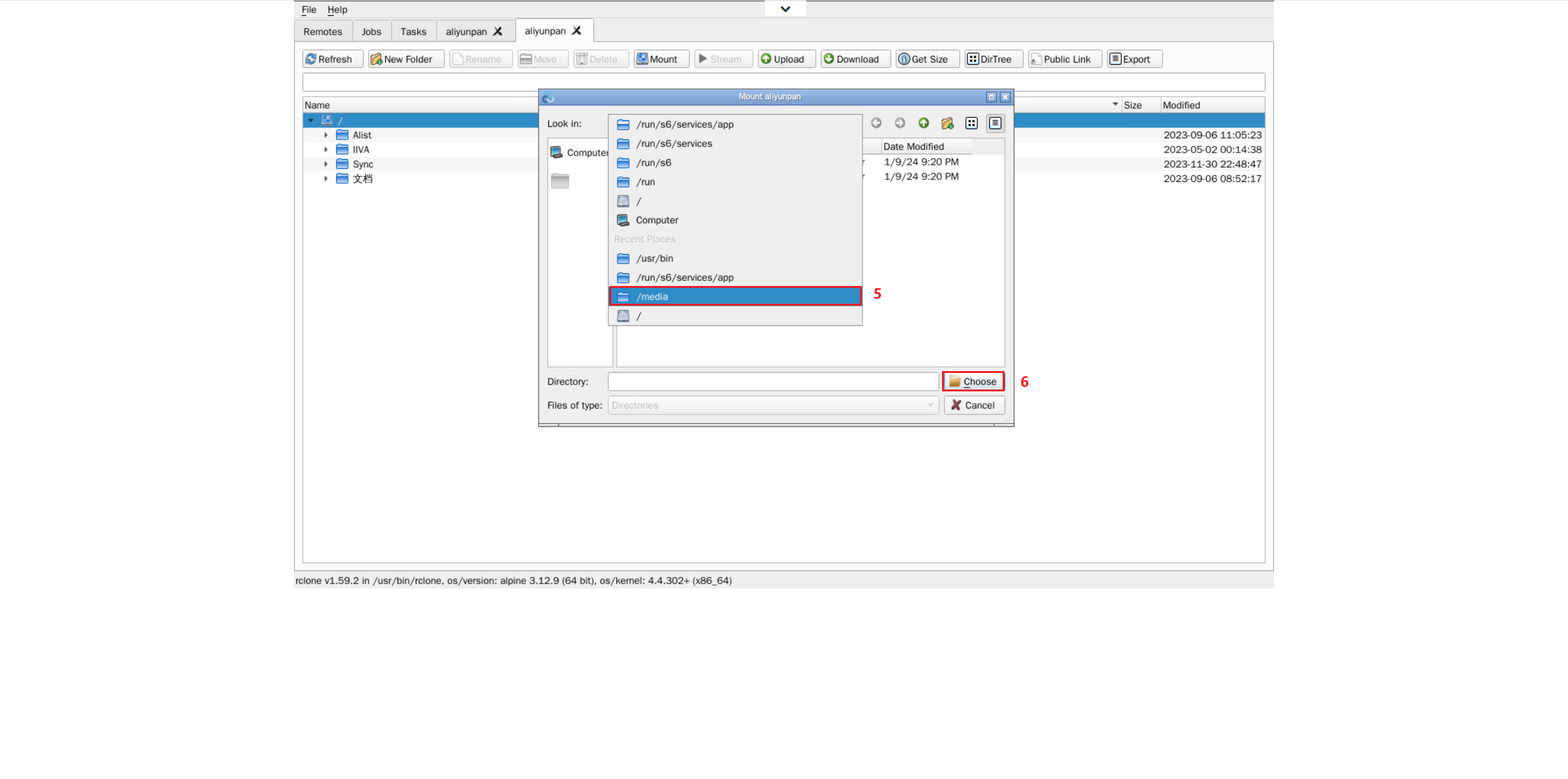Expand the Alist folder
1568x779 pixels.
click(x=326, y=135)
